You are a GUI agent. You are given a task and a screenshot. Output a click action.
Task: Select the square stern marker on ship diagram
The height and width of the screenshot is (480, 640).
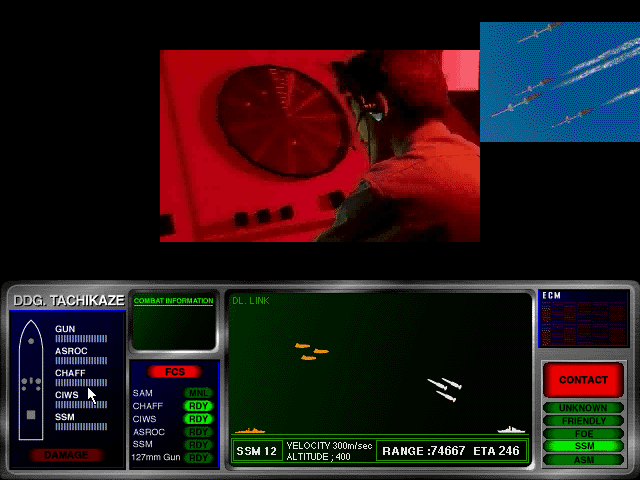point(31,415)
